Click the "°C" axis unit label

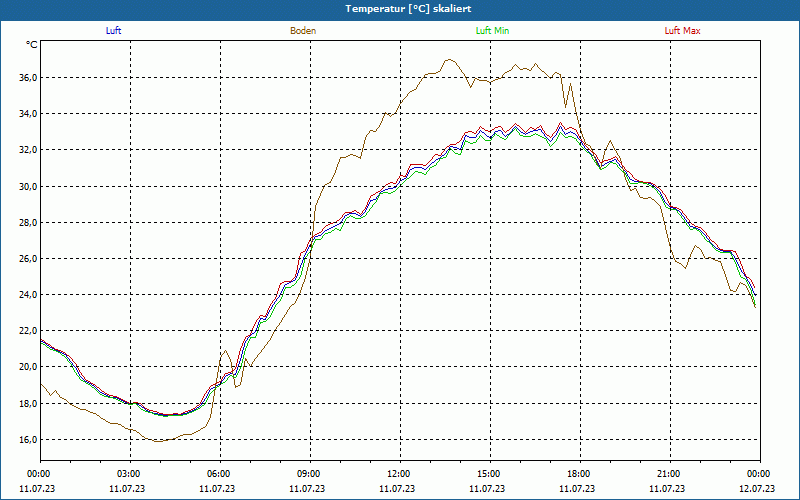[32, 45]
